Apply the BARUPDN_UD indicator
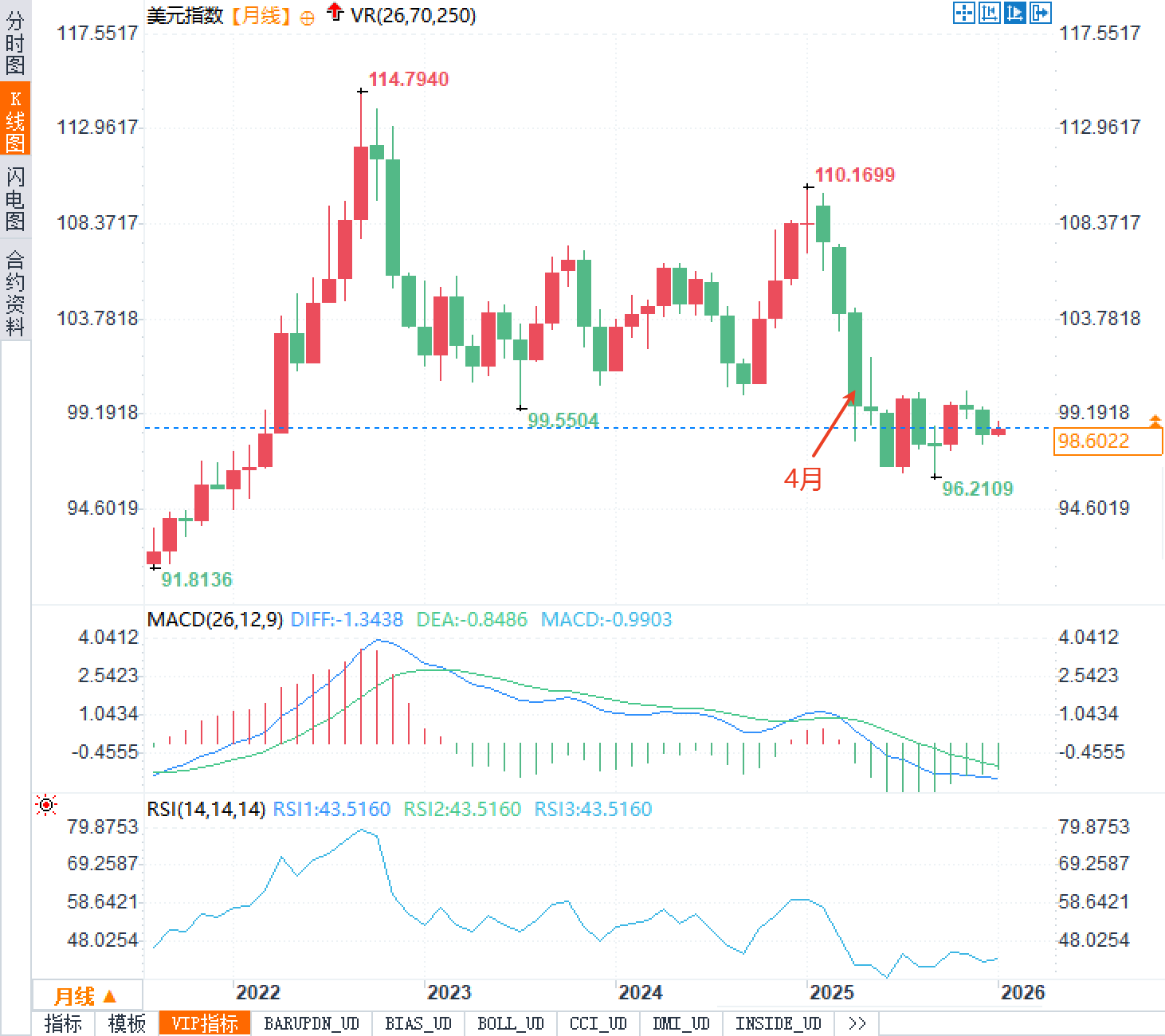 point(312,1023)
